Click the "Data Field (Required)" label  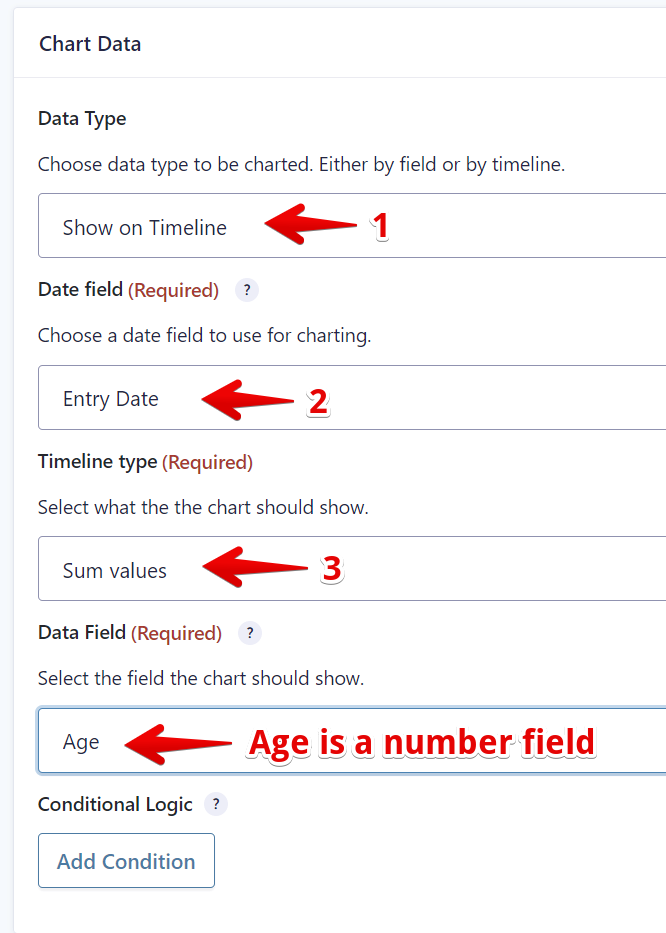click(x=130, y=633)
